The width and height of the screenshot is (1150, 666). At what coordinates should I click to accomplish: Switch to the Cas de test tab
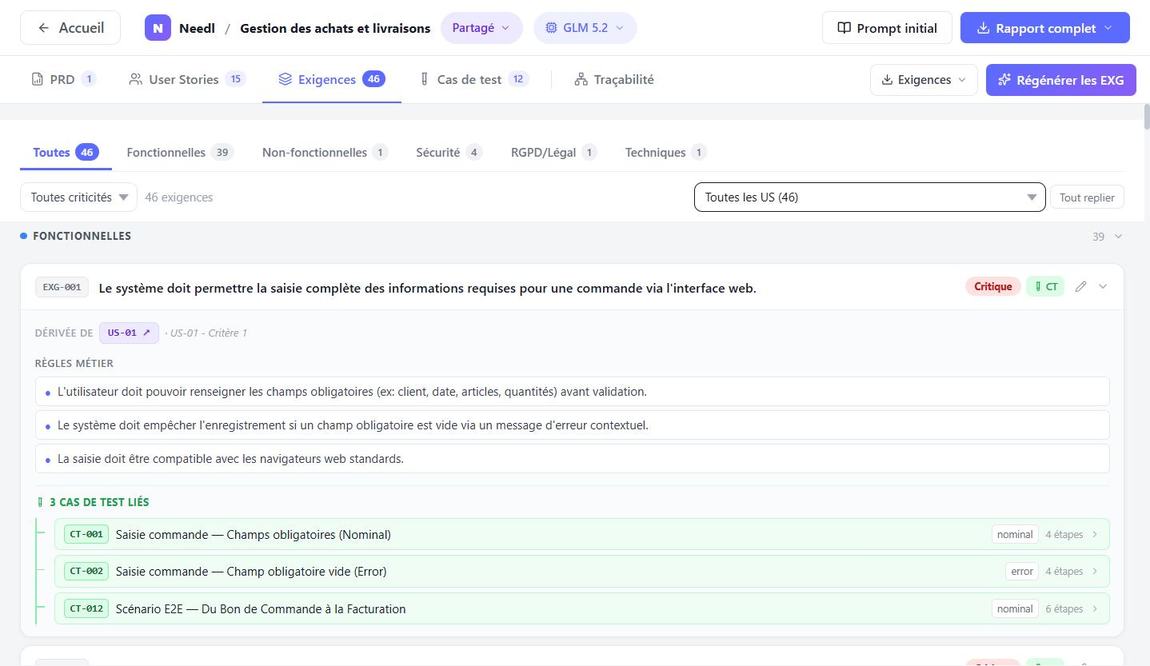pyautogui.click(x=473, y=79)
